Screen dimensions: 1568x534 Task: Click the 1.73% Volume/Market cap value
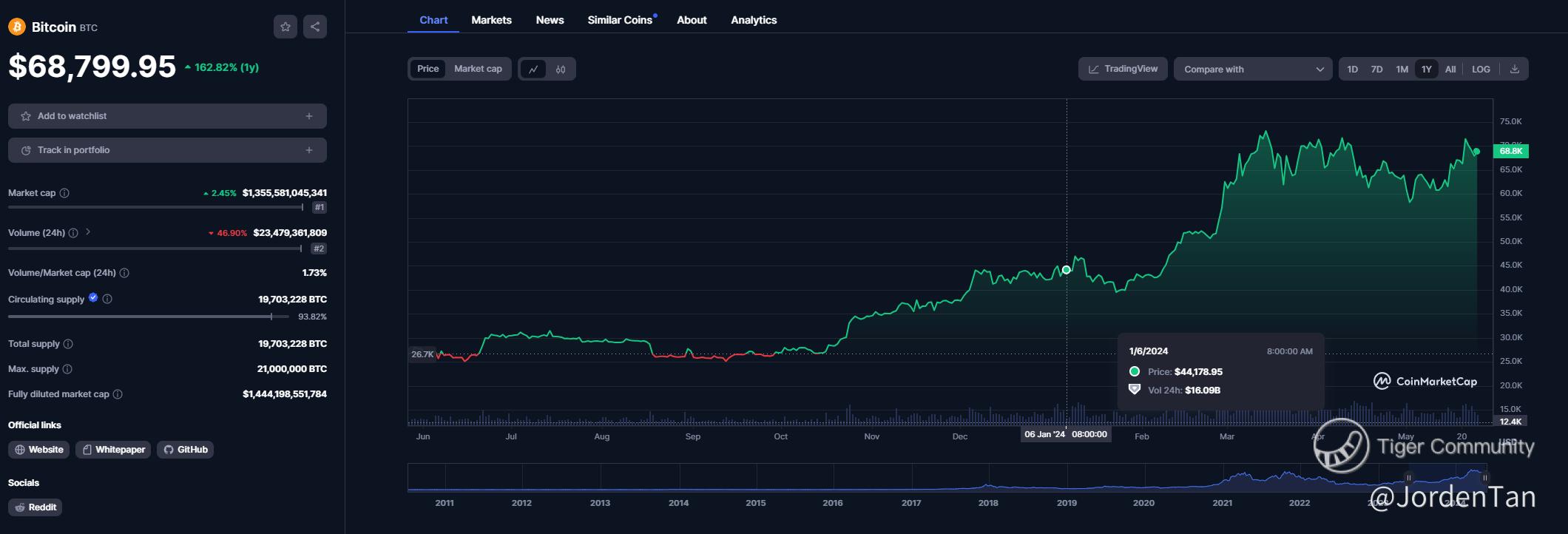(314, 273)
